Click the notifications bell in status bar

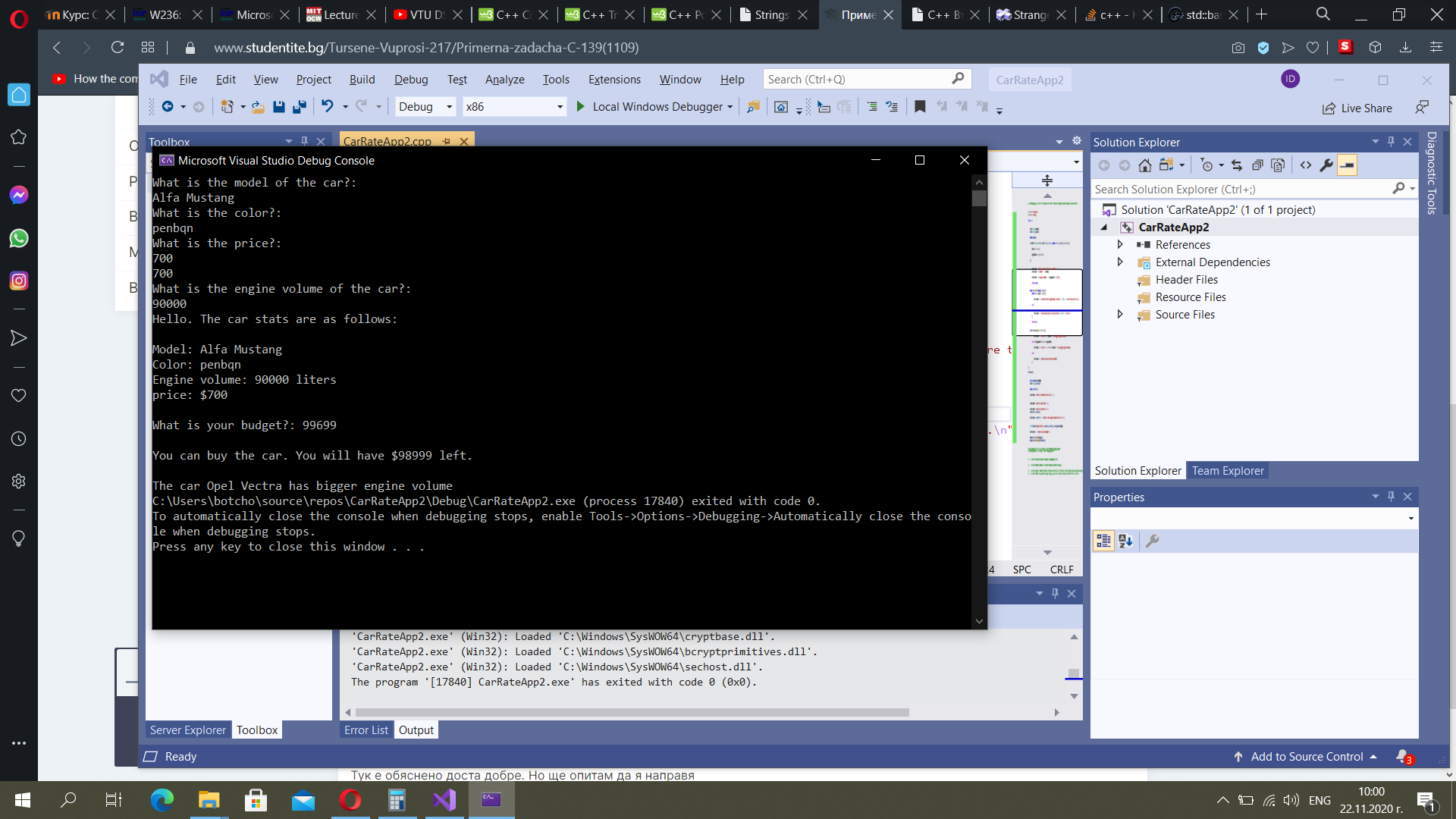[x=1404, y=757]
